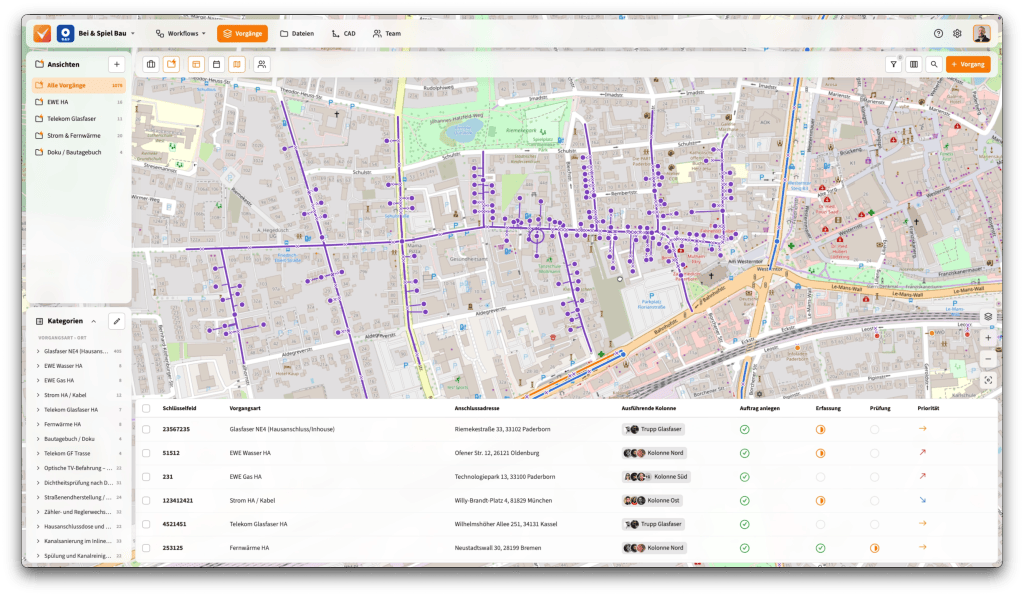
Task: Check the row with key 23567235
Action: tap(146, 430)
